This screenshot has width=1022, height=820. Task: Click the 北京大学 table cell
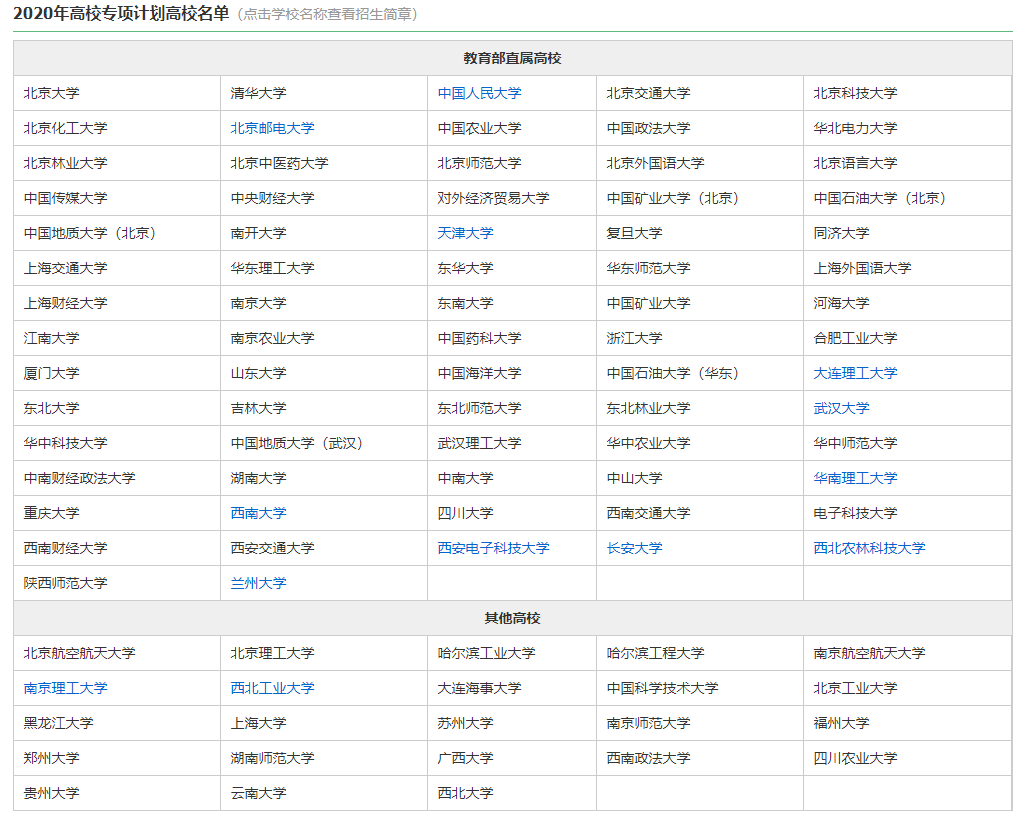click(51, 93)
